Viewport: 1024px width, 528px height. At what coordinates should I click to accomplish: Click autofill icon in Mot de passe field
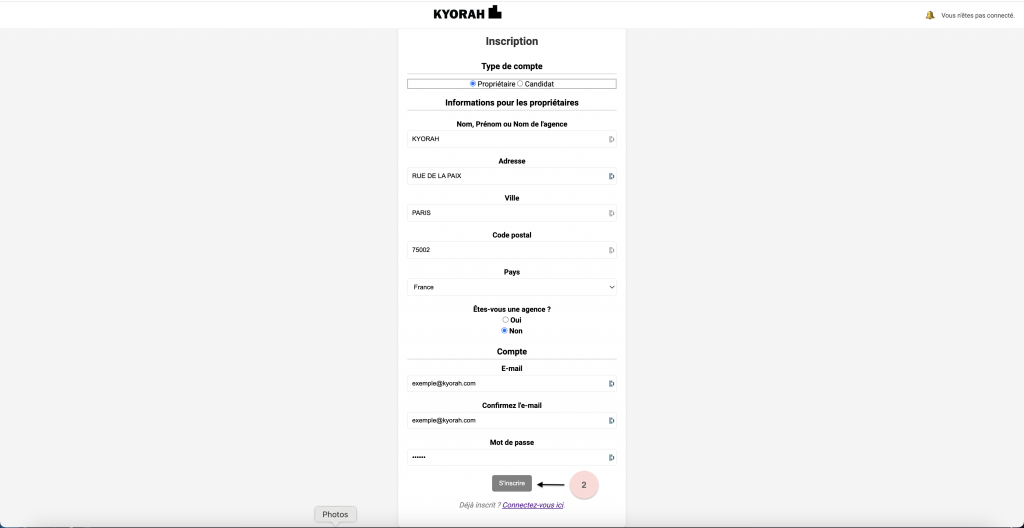pos(611,458)
